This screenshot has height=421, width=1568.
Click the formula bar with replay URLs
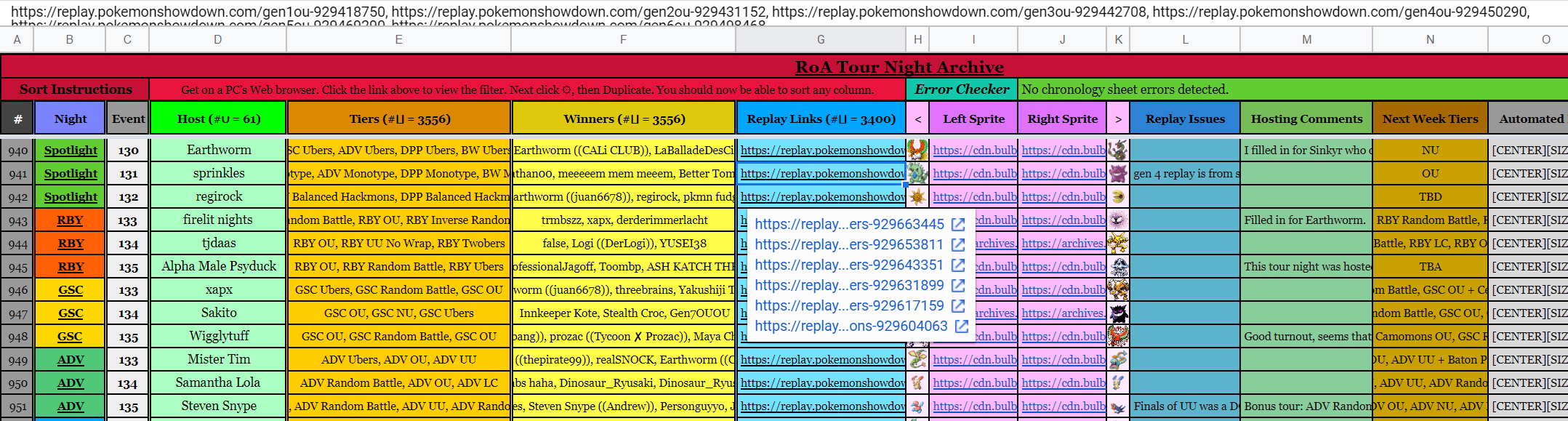pos(784,12)
